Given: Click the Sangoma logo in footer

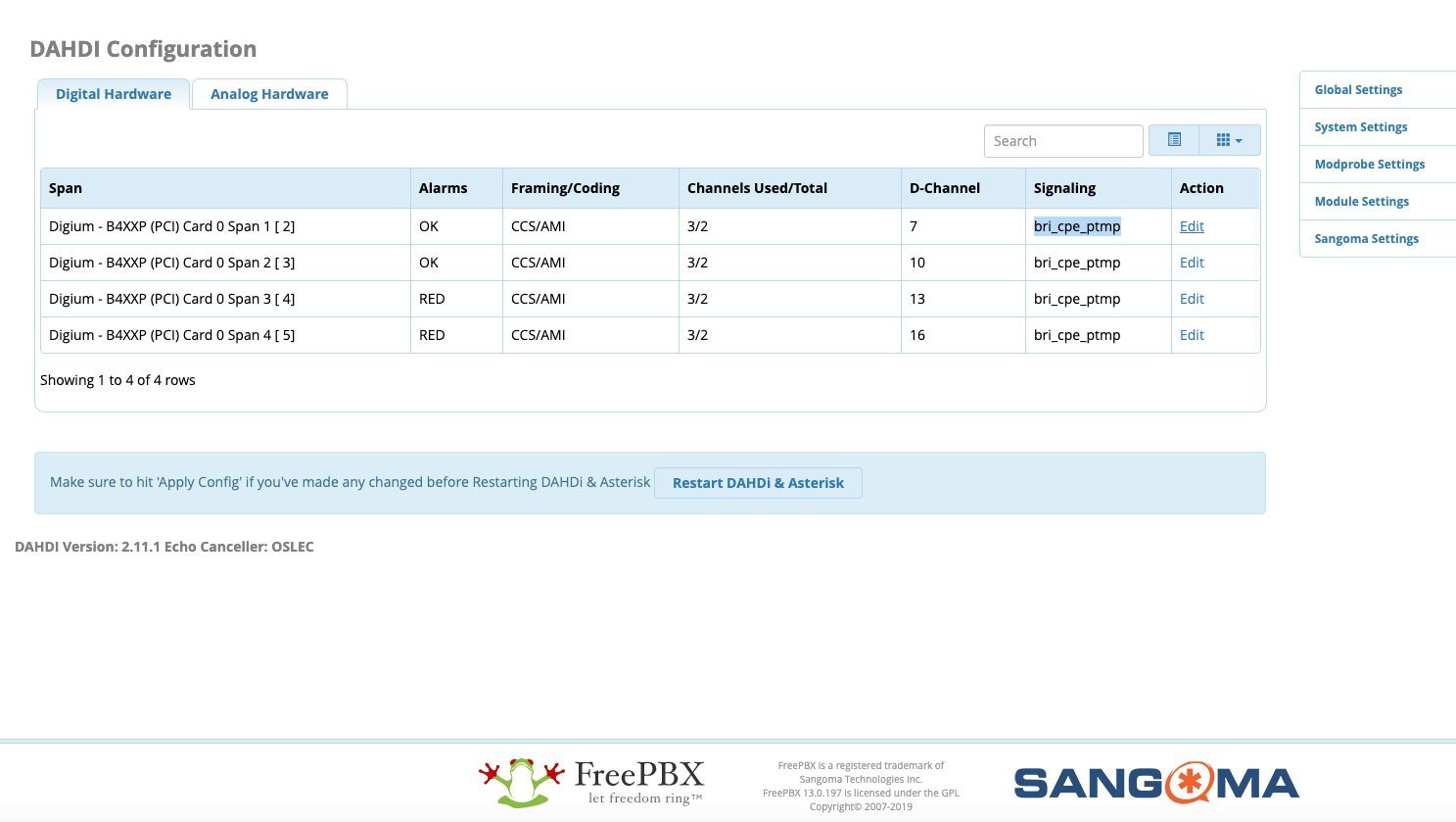Looking at the screenshot, I should 1156,783.
